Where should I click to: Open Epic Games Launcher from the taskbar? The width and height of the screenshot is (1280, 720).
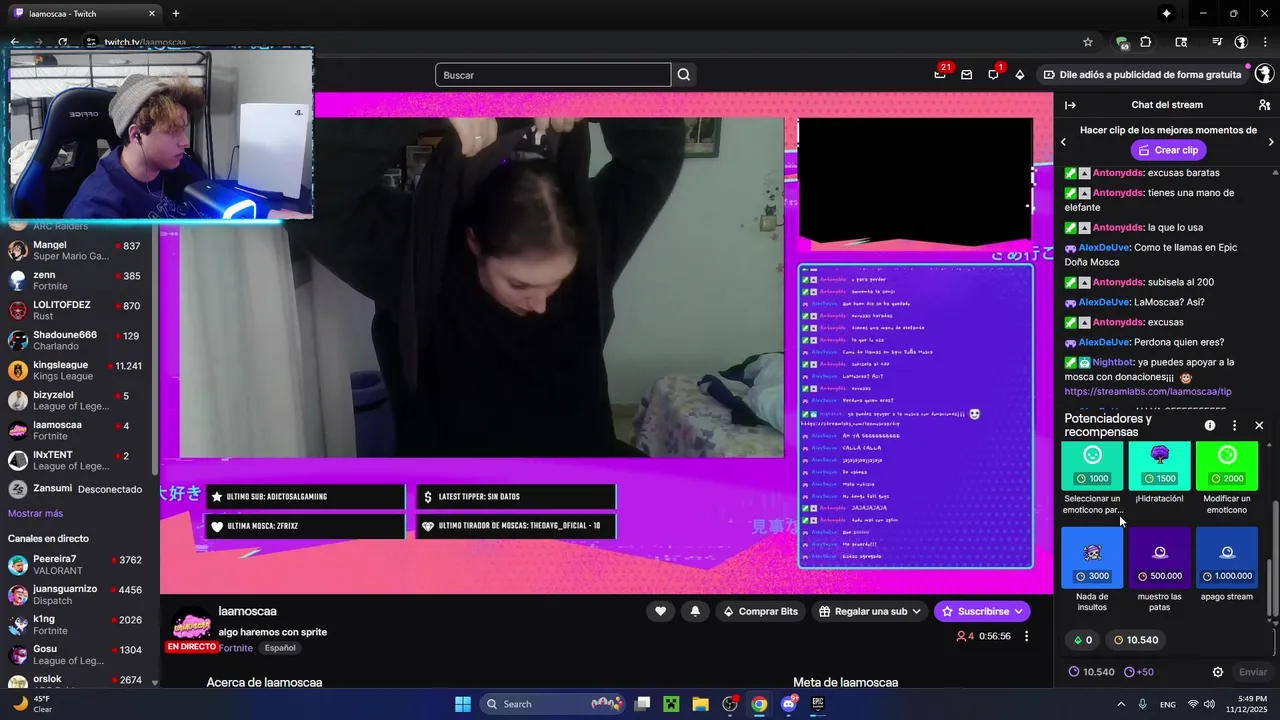point(818,704)
